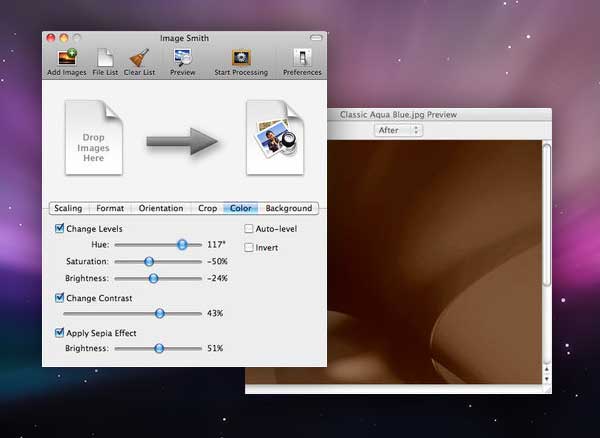Image resolution: width=600 pixels, height=438 pixels.
Task: Click the -50% saturation value
Action: pyautogui.click(x=217, y=261)
